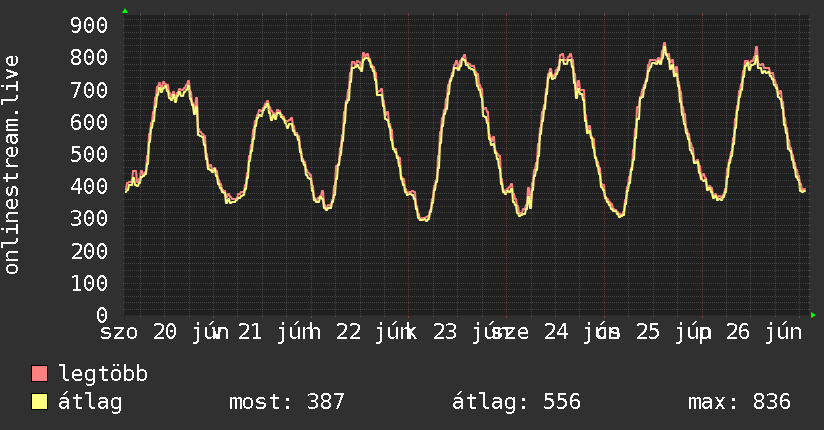
Task: Click the green arrow ending the x-axis
Action: 813,315
